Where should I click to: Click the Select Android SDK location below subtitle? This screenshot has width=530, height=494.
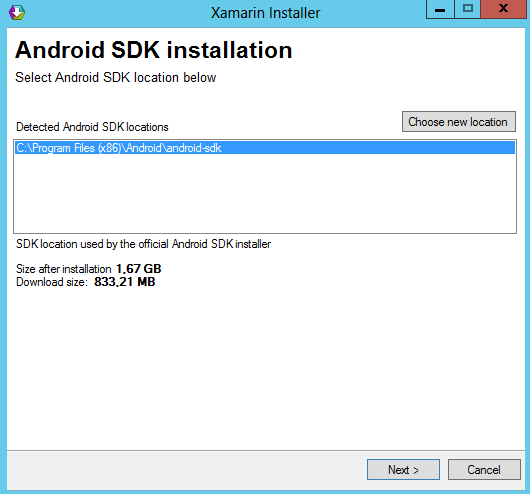coord(116,77)
